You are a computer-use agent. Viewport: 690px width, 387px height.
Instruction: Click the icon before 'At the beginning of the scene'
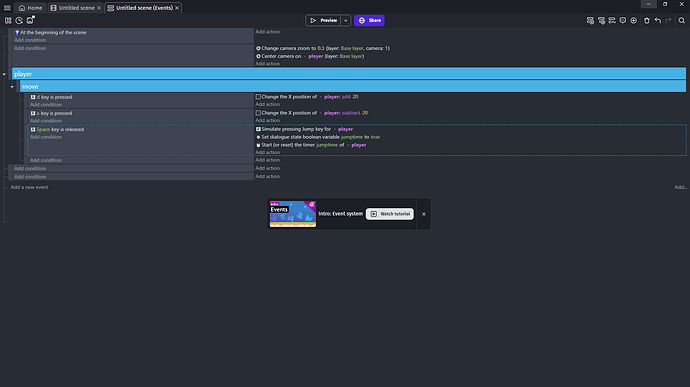[17, 32]
